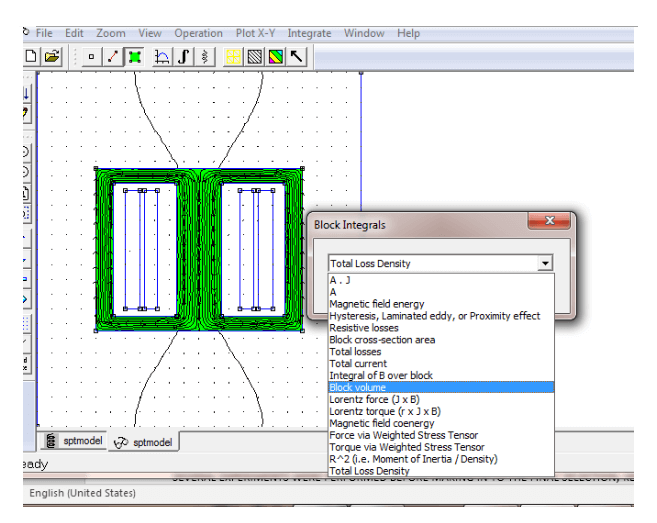Select the red line contour mode icon
Viewport: 657px width, 523px height.
pyautogui.click(x=113, y=57)
